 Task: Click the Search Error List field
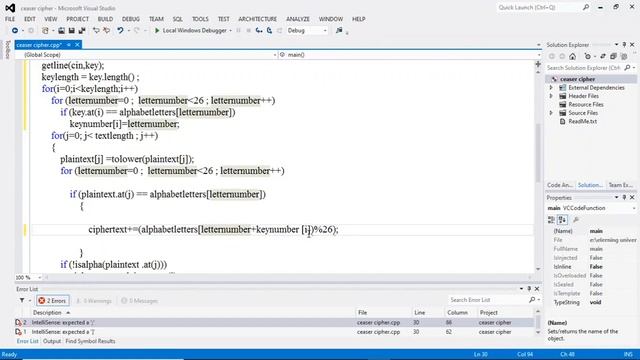[x=489, y=300]
